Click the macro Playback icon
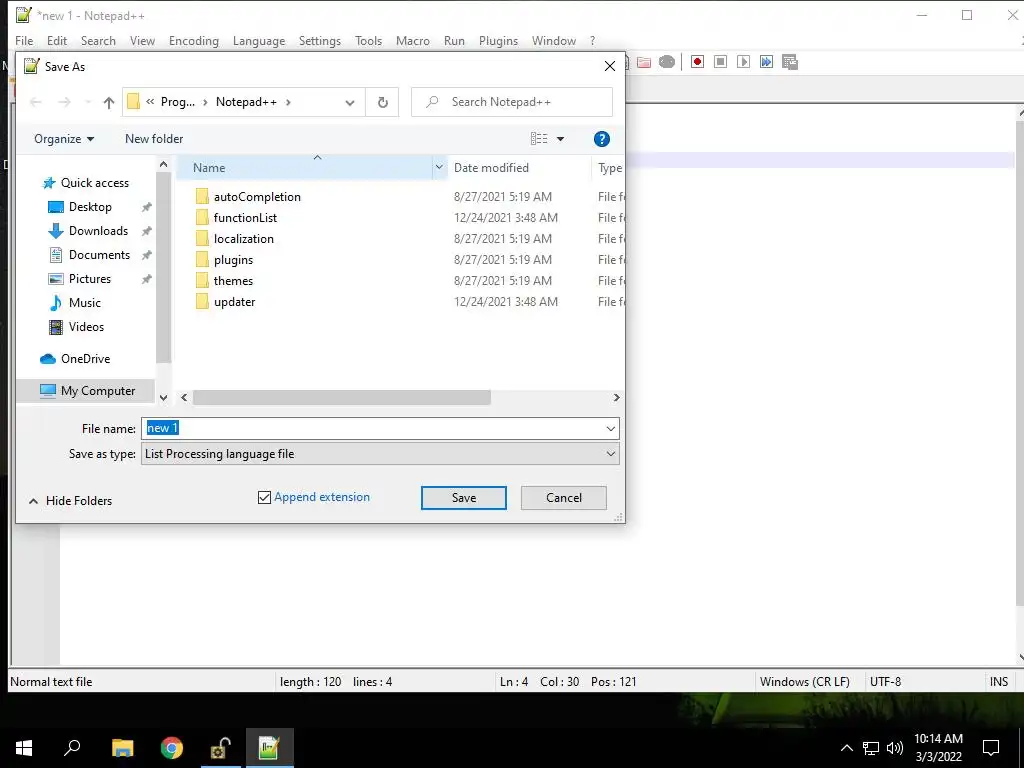The image size is (1024, 768). pyautogui.click(x=743, y=62)
